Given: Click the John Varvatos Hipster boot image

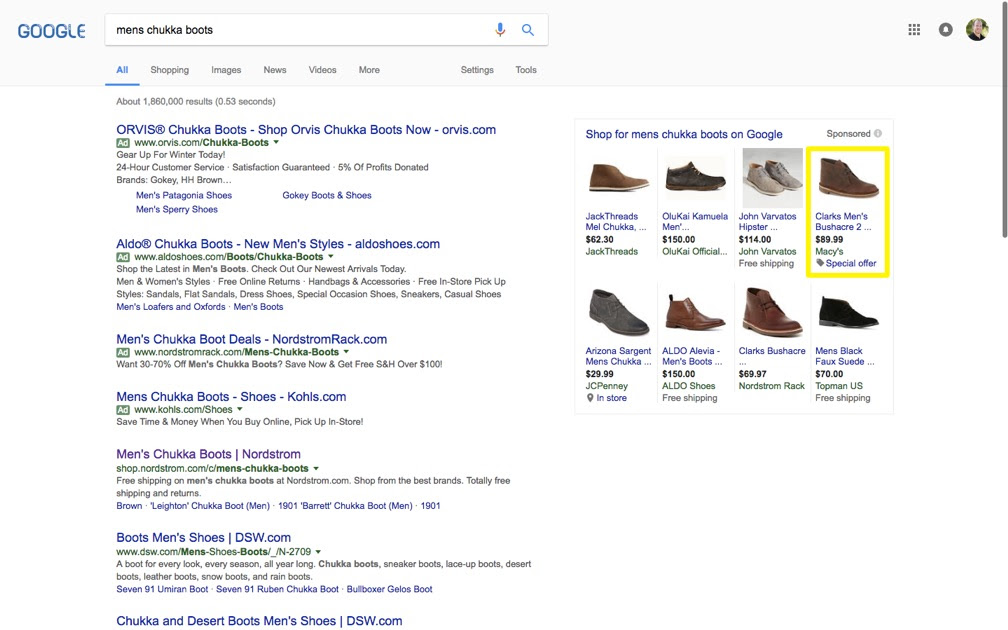Looking at the screenshot, I should 772,177.
